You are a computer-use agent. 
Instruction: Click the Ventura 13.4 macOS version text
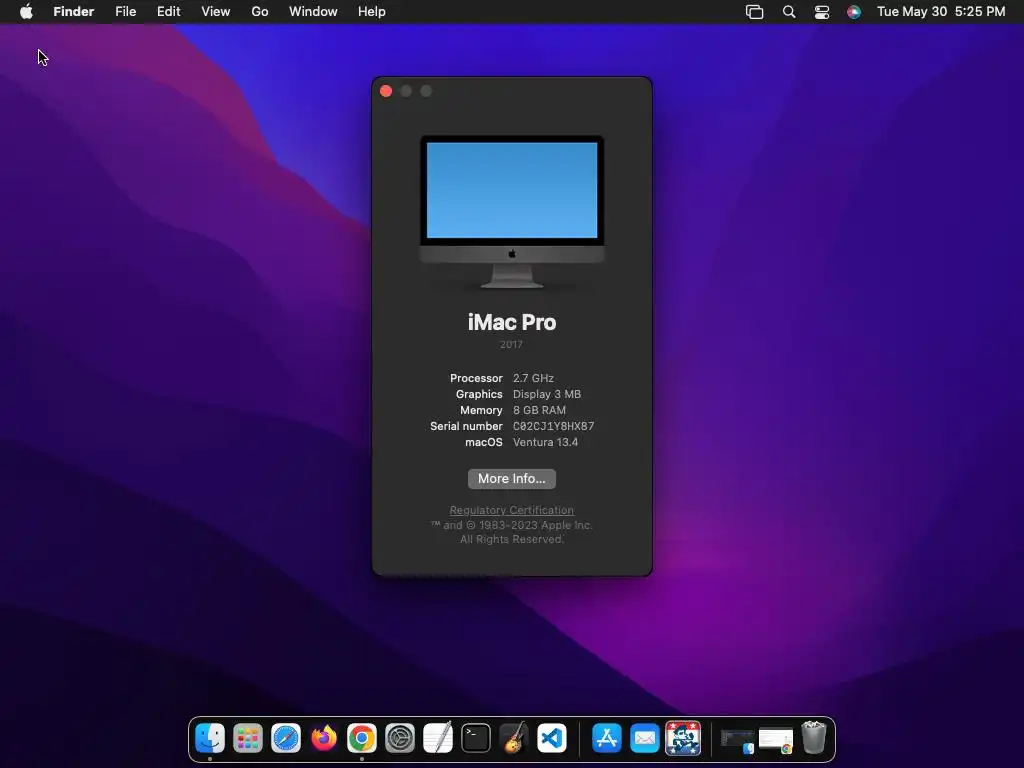tap(545, 442)
